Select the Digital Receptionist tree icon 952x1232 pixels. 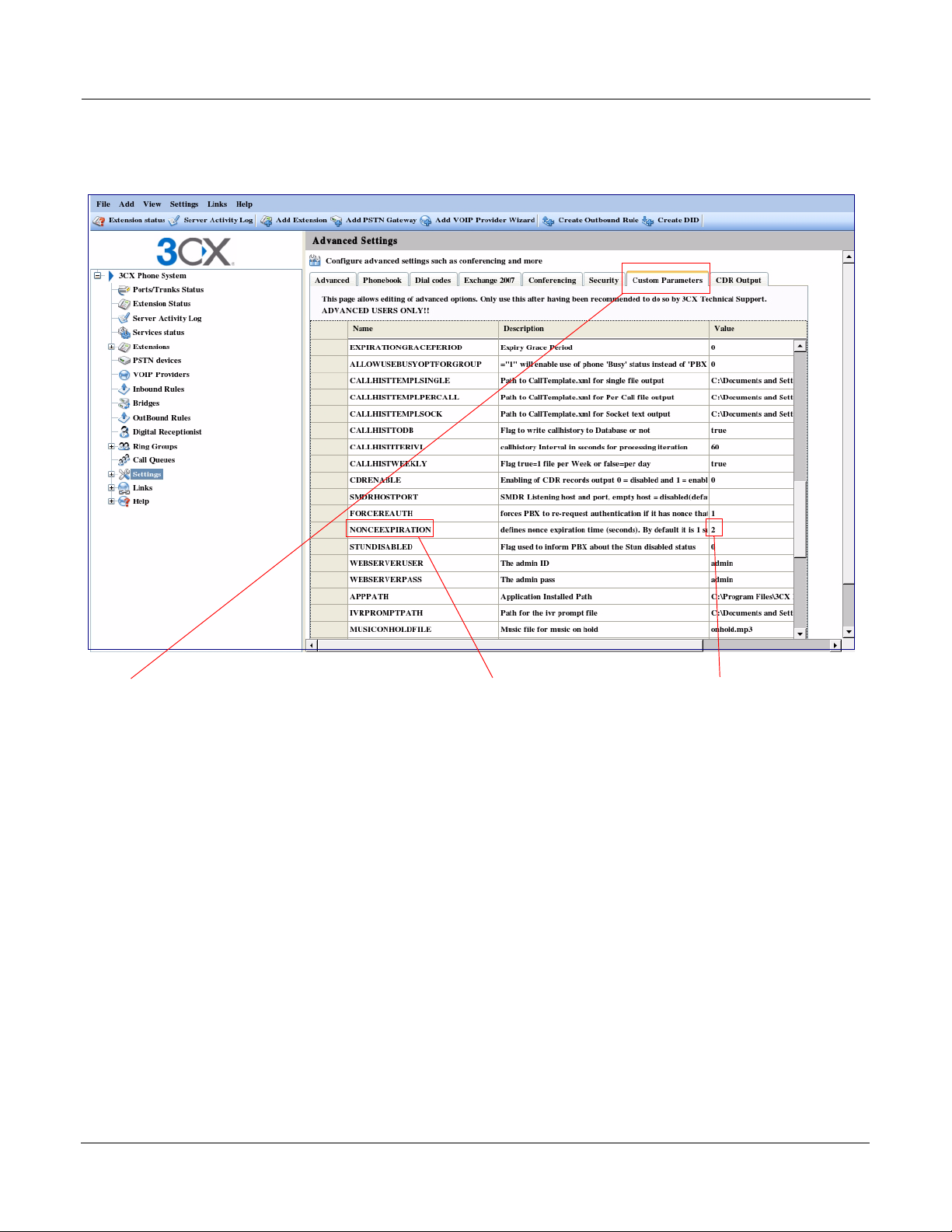pos(124,431)
